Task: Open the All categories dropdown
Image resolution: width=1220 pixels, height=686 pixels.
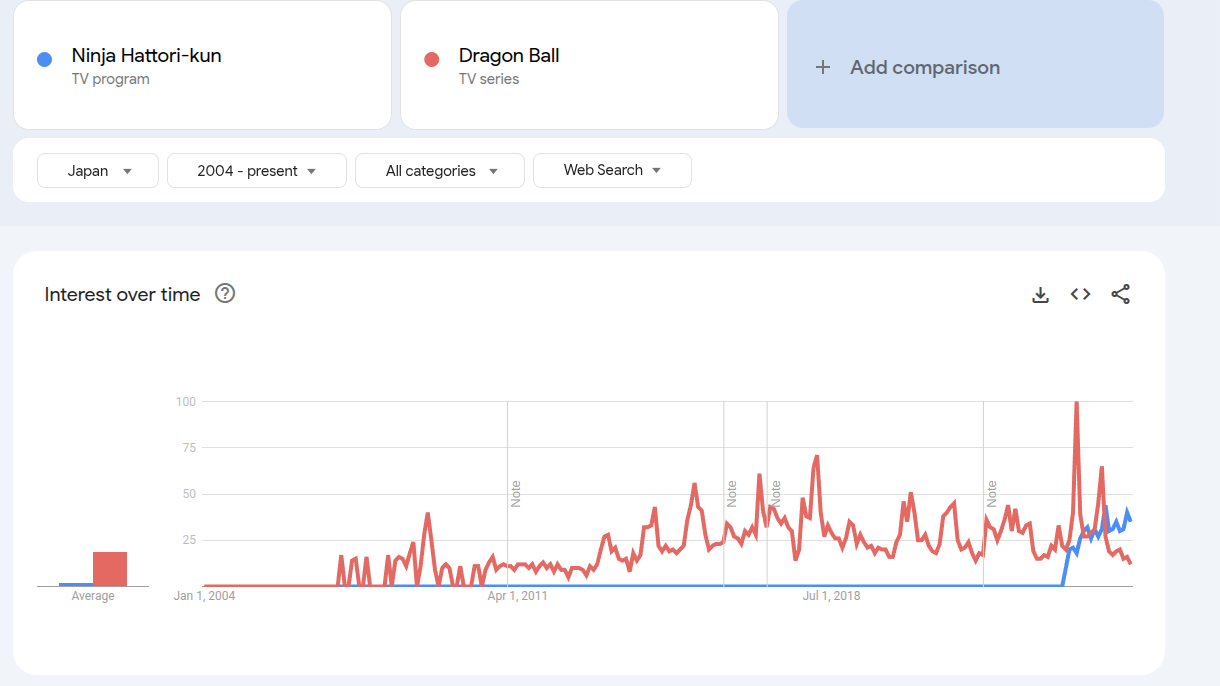Action: point(440,170)
